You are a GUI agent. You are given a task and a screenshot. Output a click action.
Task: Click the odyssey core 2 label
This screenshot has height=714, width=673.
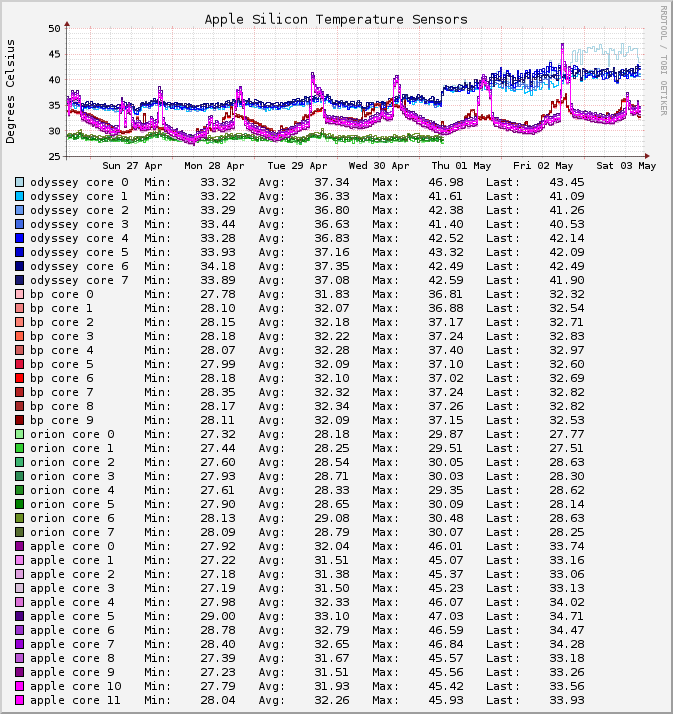point(79,210)
